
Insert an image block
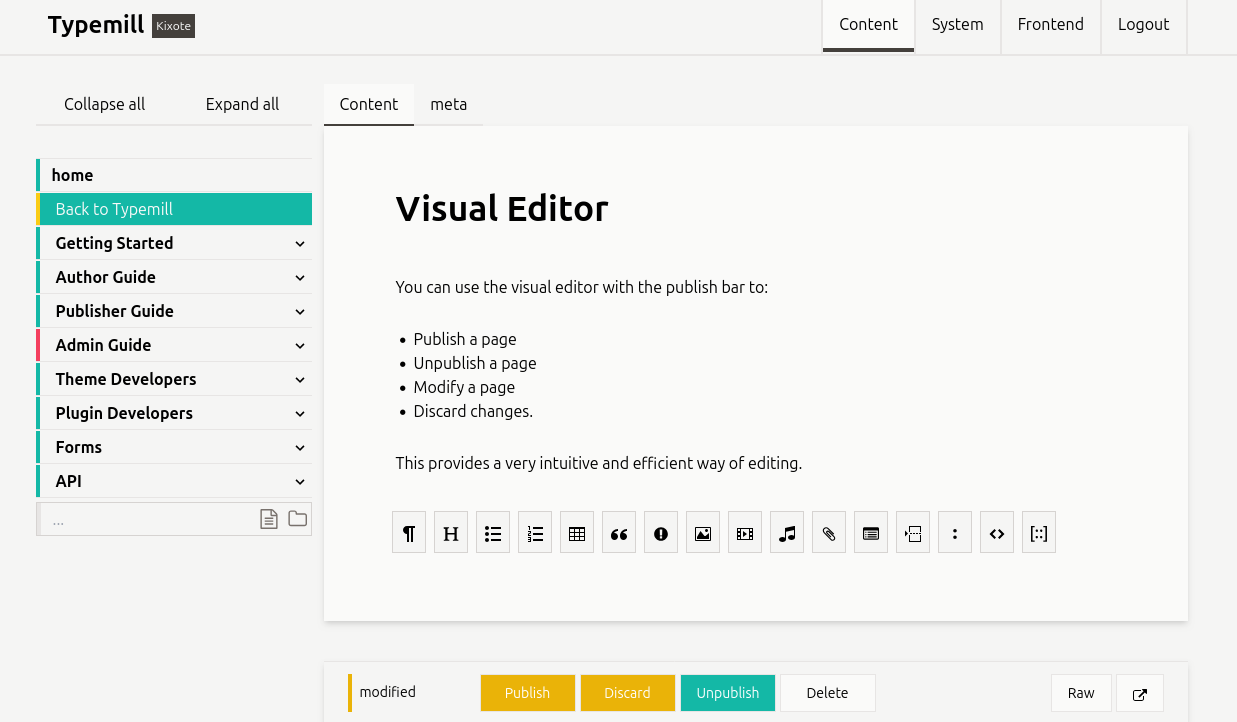(703, 533)
